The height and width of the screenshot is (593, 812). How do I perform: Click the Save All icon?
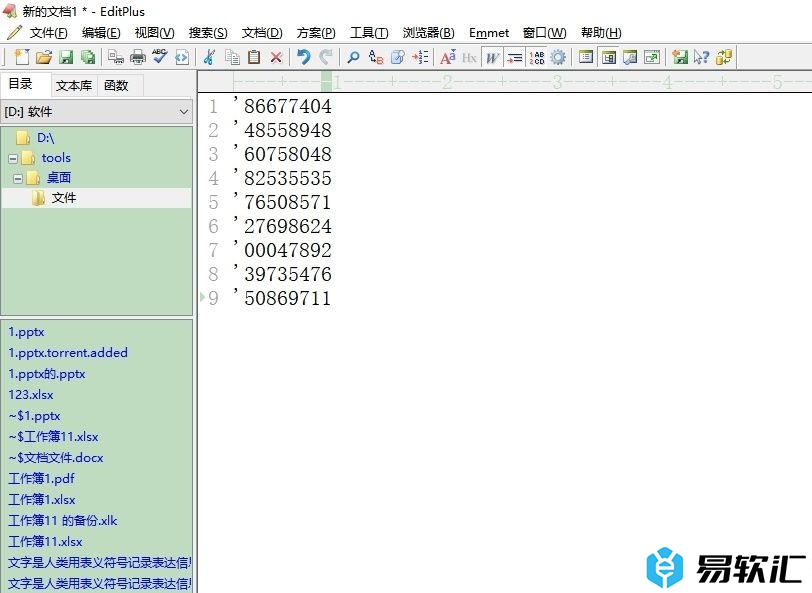coord(88,57)
